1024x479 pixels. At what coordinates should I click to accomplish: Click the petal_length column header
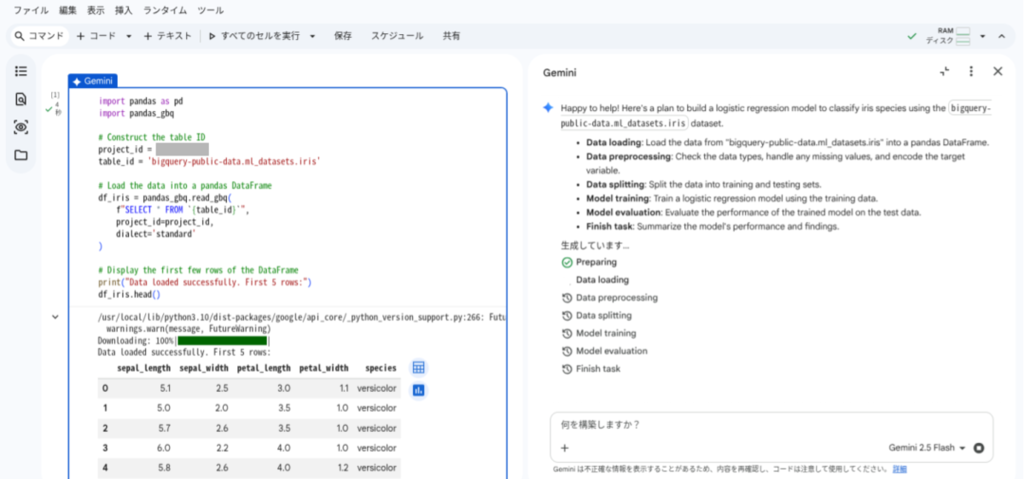264,369
